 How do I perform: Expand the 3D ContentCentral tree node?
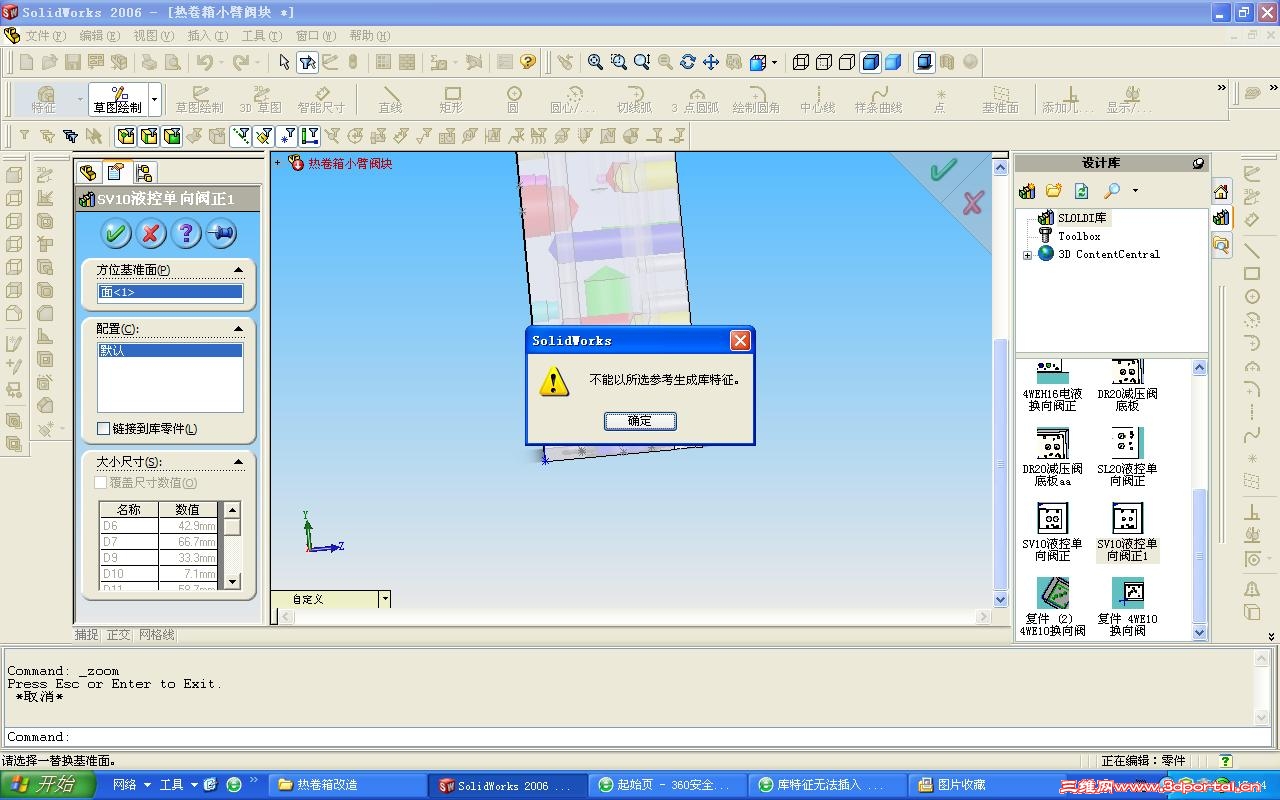pos(1027,255)
